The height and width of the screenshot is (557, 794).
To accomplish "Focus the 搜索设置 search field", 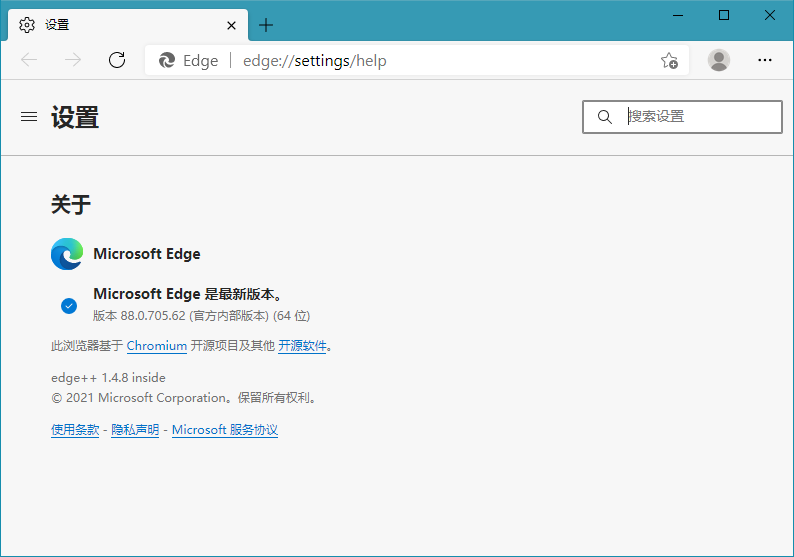I will point(682,117).
